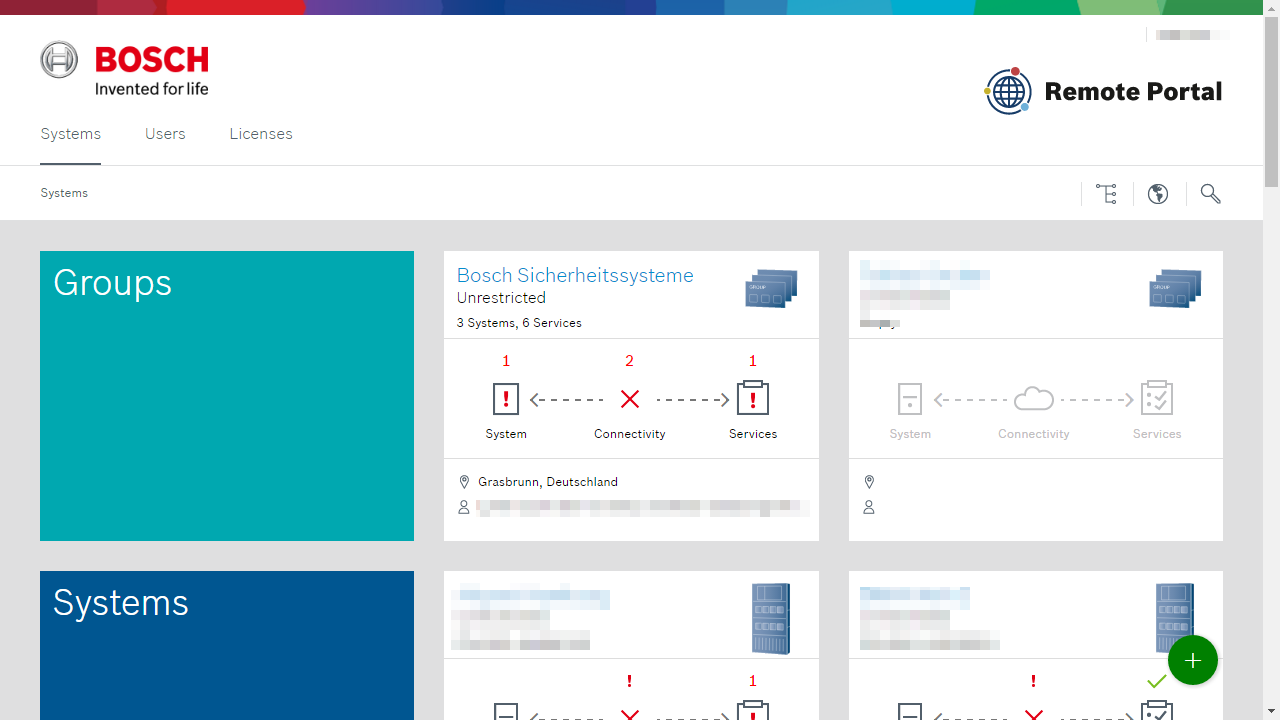Click the tree view icon in toolbar
The height and width of the screenshot is (720, 1280).
tap(1106, 194)
